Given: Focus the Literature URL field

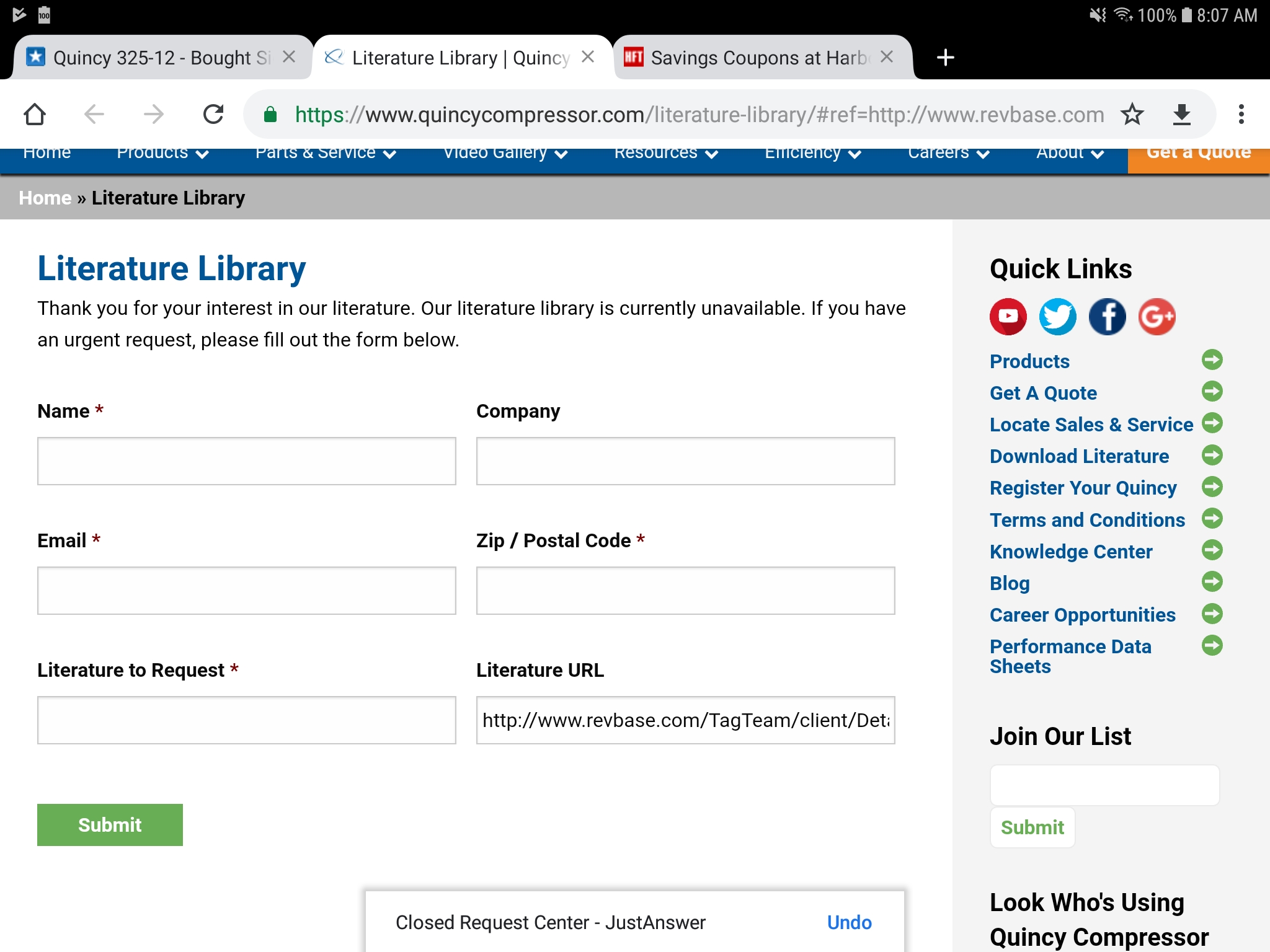Looking at the screenshot, I should click(x=686, y=720).
